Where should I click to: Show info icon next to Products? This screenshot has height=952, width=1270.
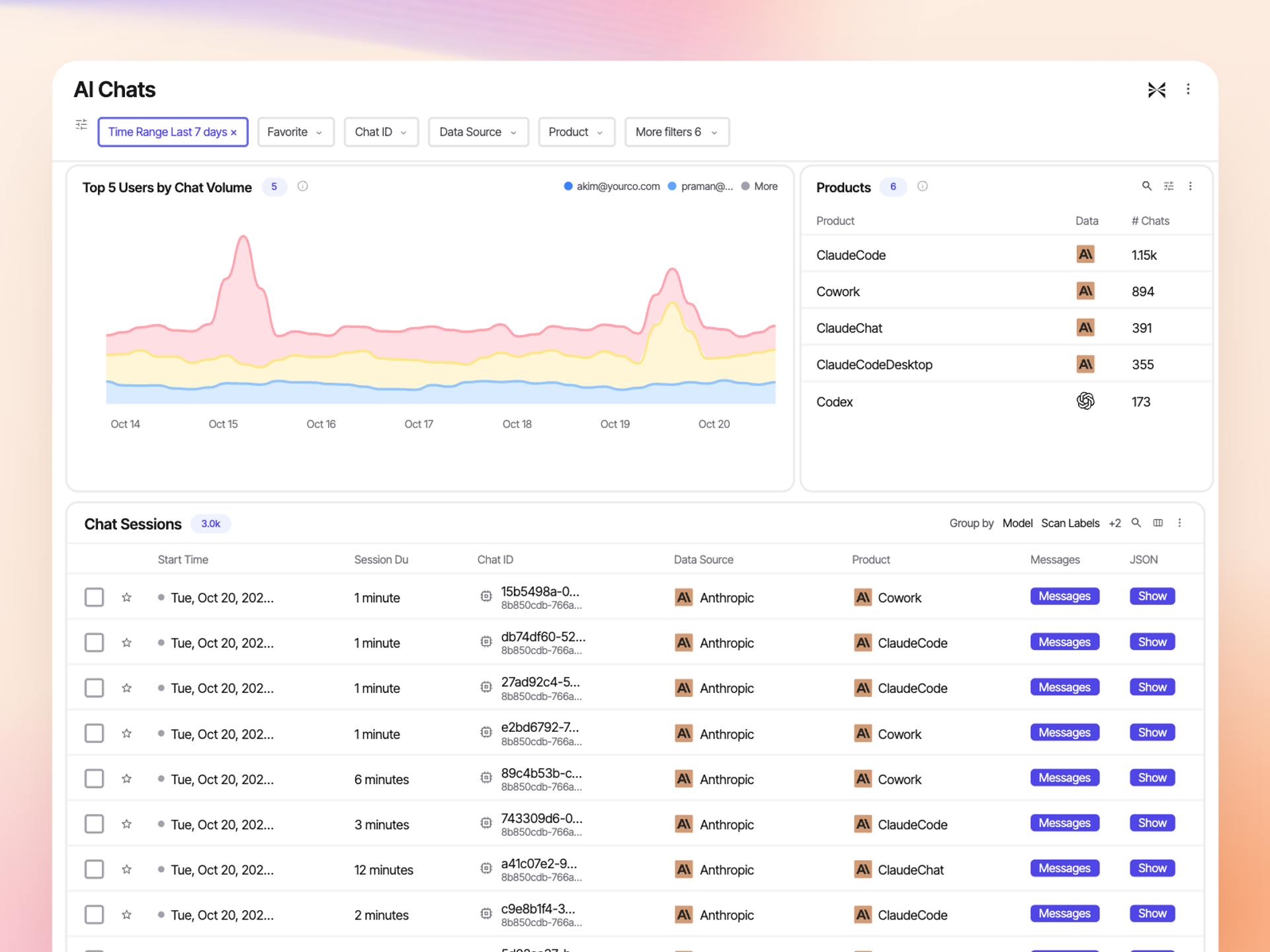[x=922, y=186]
